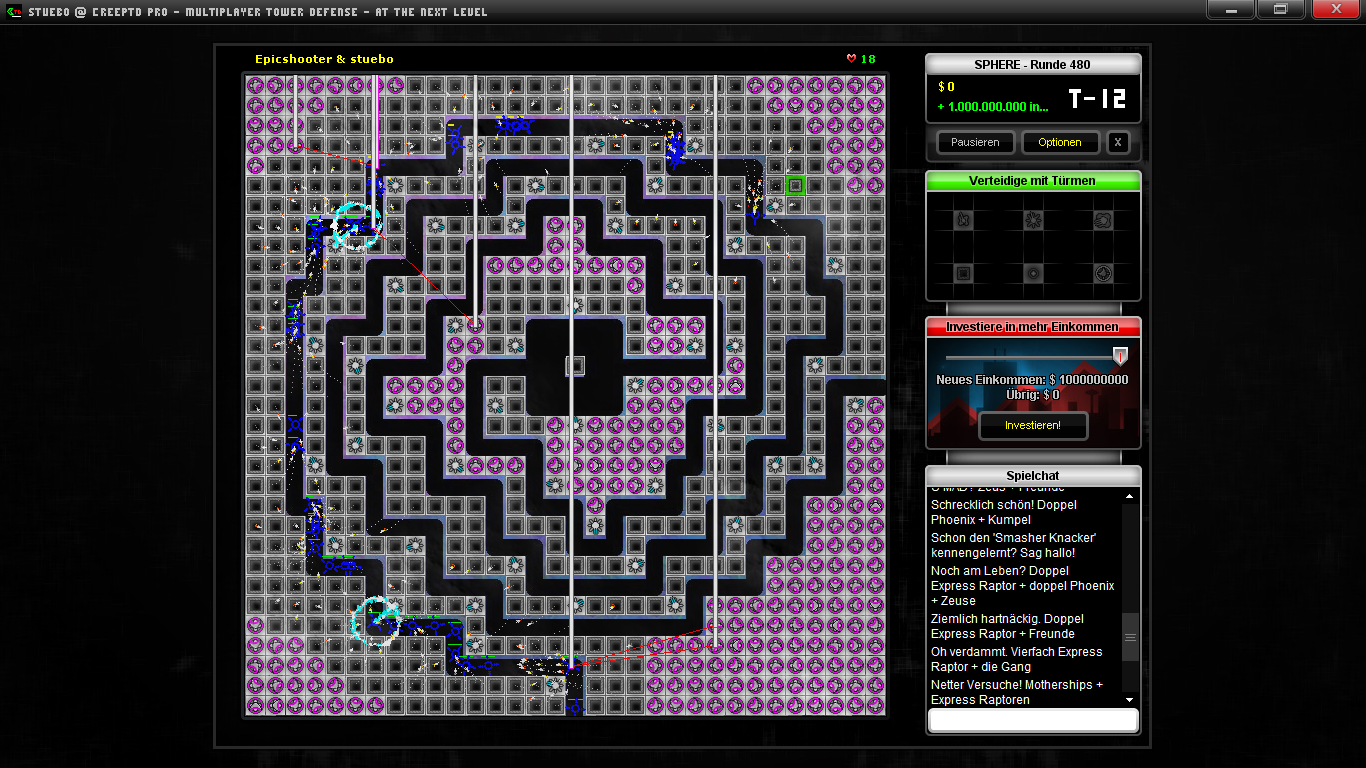
Task: Close the CreepTD window
Action: click(1335, 10)
